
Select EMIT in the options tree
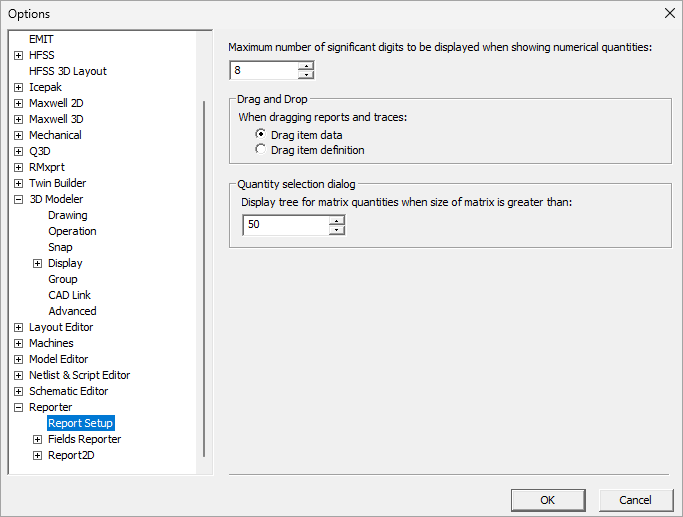coord(41,39)
